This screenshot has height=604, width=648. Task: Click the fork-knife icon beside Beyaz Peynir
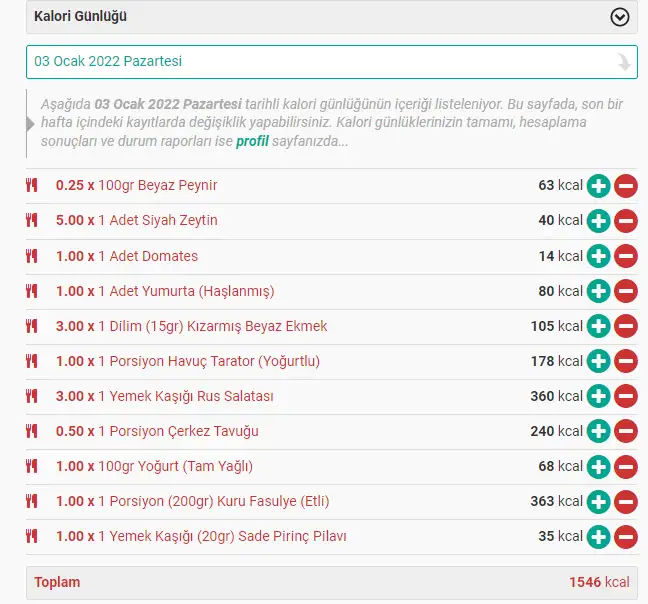pos(32,185)
